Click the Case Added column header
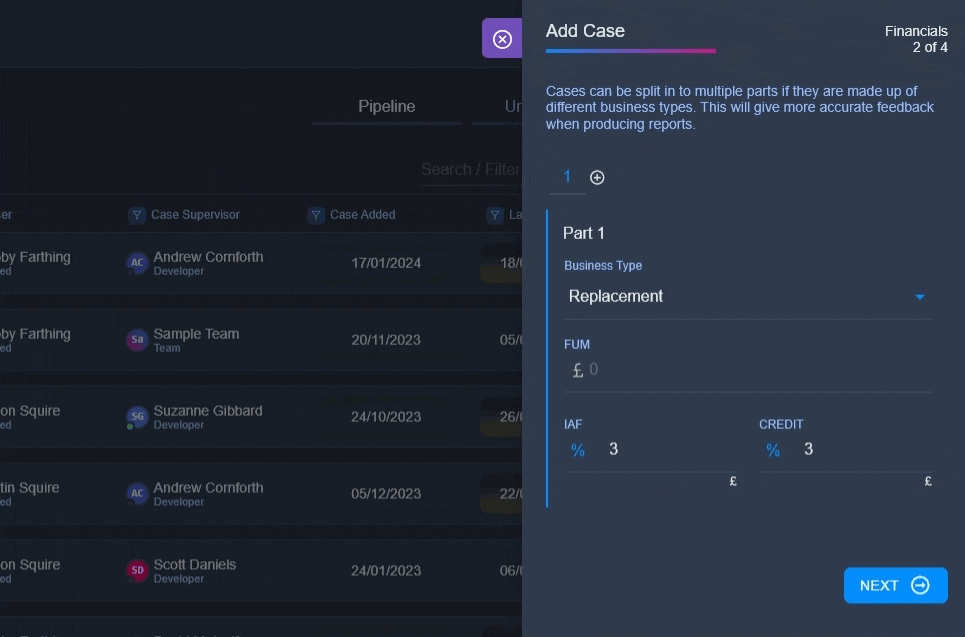This screenshot has width=965, height=637. click(362, 215)
